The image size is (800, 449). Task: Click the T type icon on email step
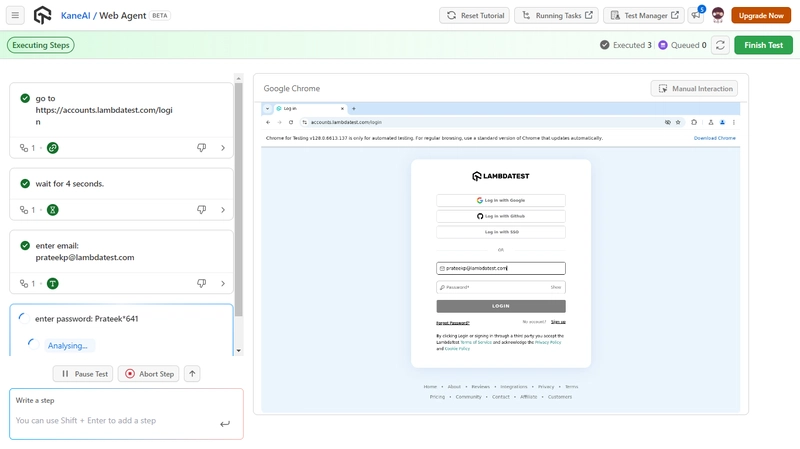pos(53,283)
